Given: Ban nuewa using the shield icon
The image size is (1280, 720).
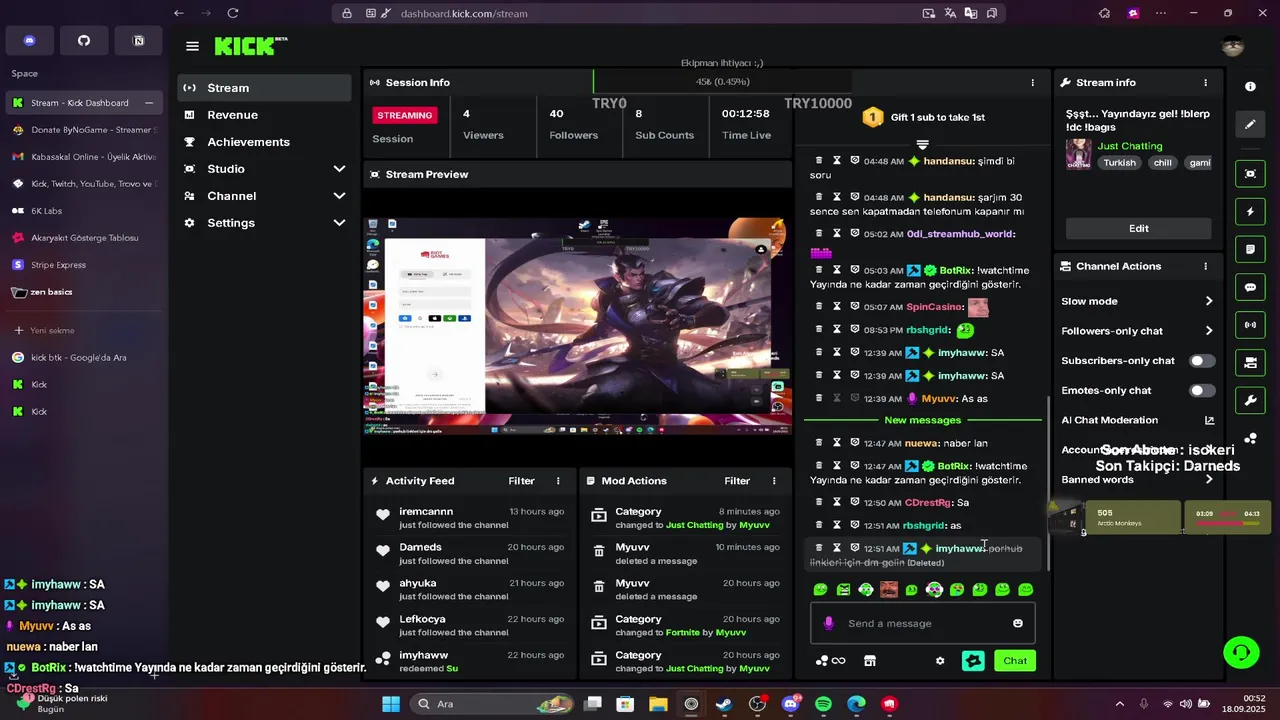Looking at the screenshot, I should [x=855, y=443].
